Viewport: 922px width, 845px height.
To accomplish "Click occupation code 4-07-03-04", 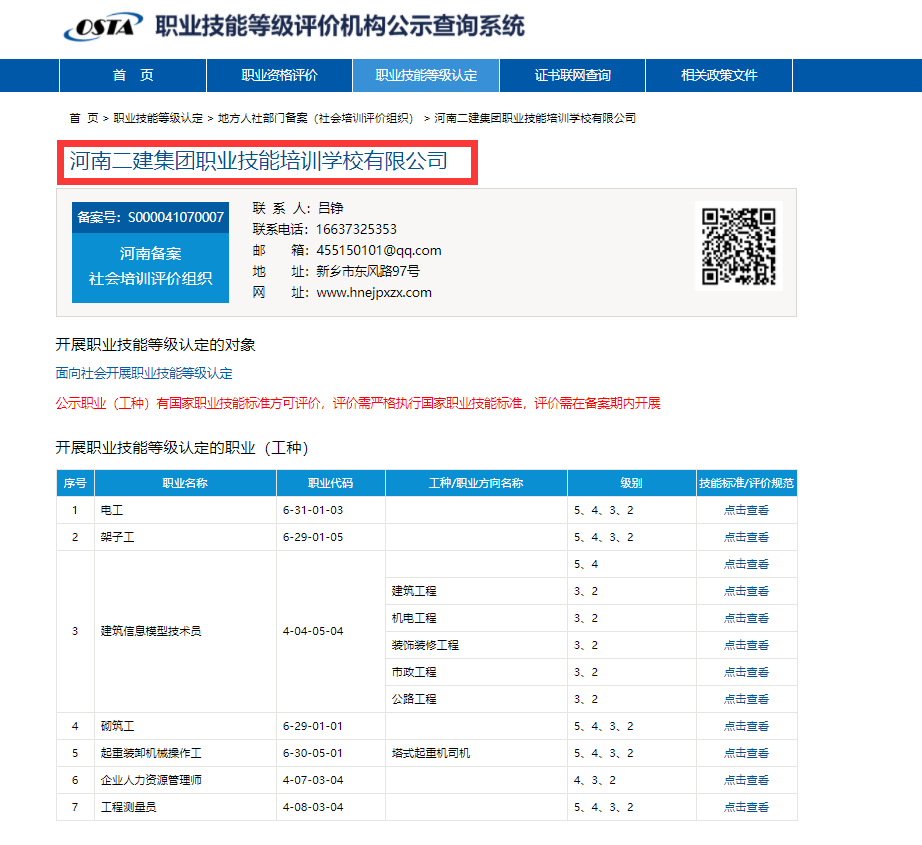I will [x=313, y=780].
